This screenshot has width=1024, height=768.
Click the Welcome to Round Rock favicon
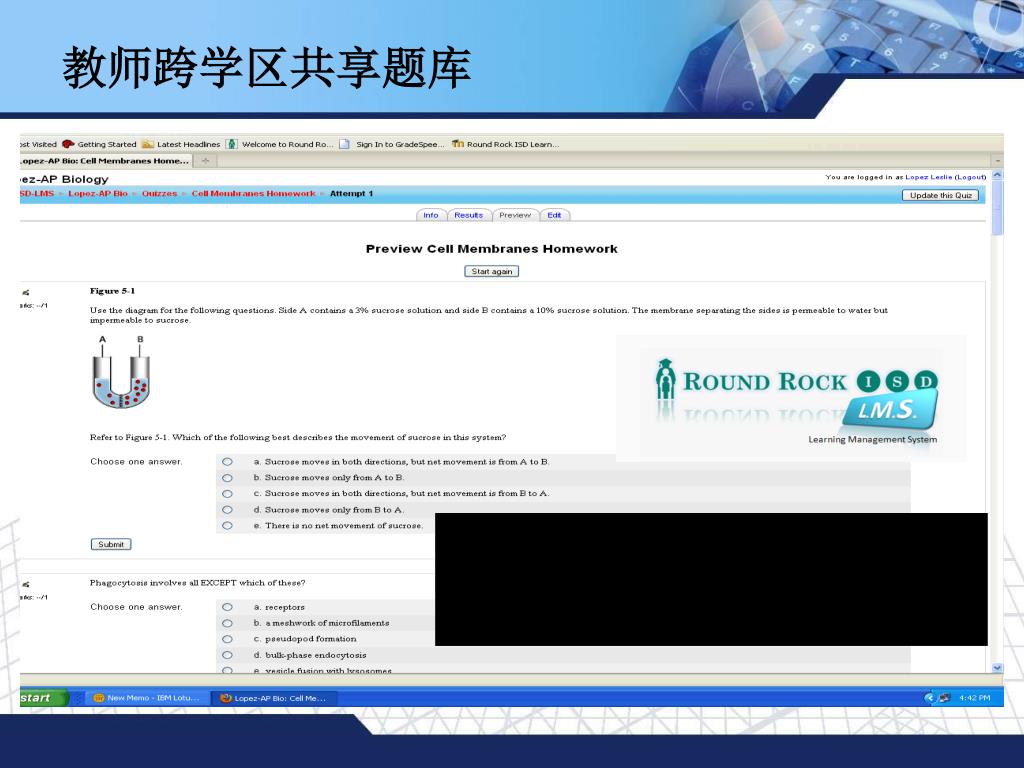[x=232, y=144]
